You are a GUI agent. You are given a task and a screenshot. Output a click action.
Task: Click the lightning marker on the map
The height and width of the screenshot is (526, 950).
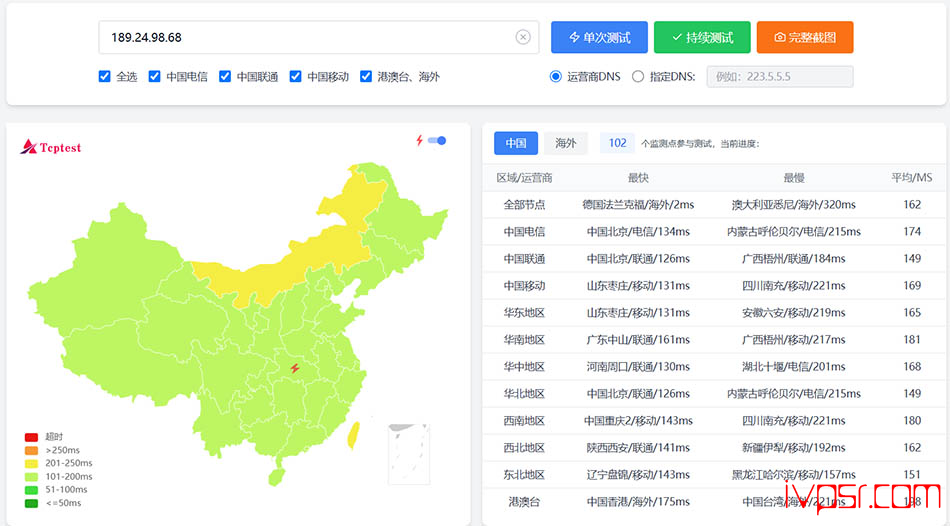[294, 368]
